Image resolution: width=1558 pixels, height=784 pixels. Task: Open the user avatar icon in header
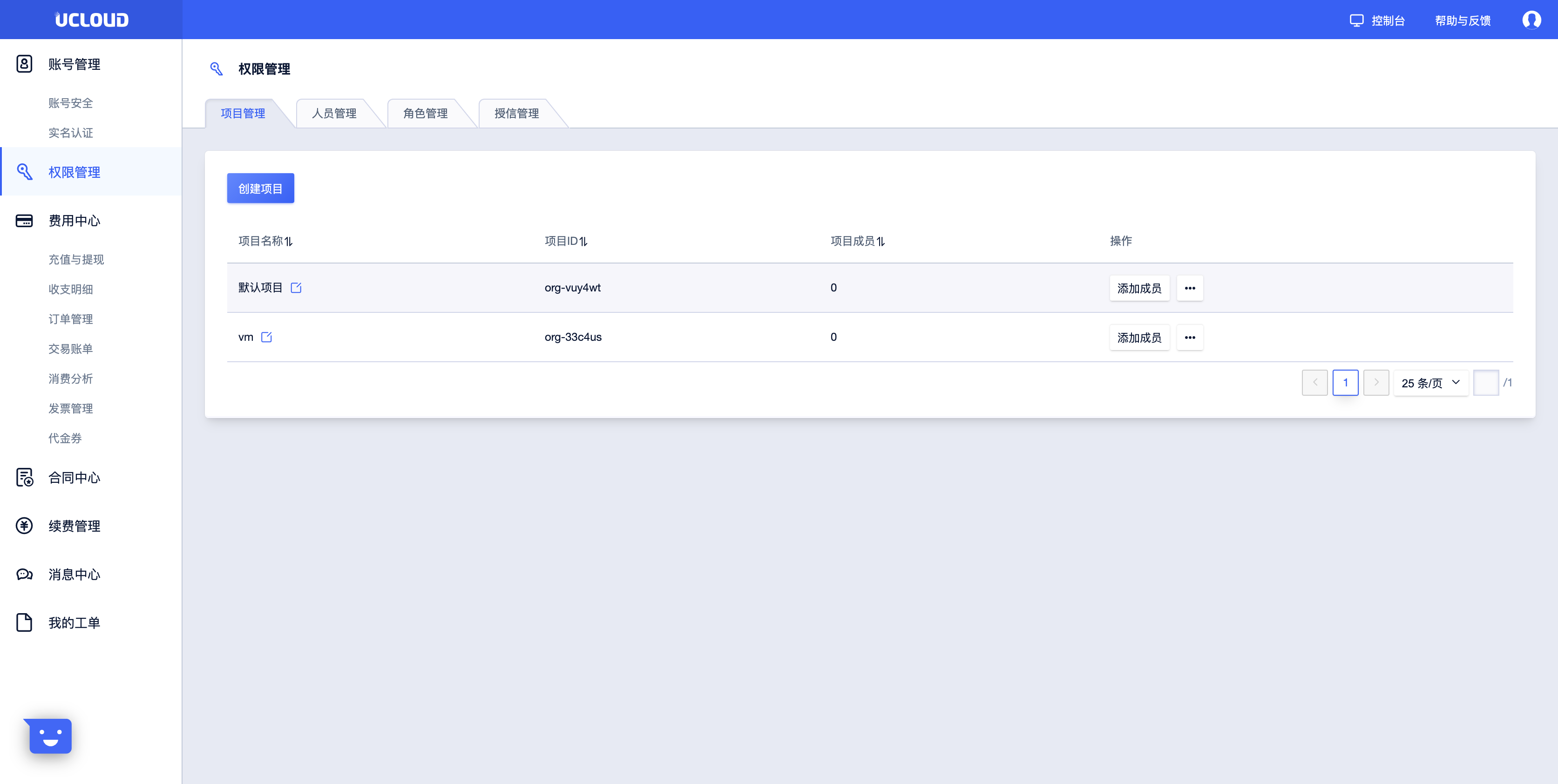click(1531, 20)
